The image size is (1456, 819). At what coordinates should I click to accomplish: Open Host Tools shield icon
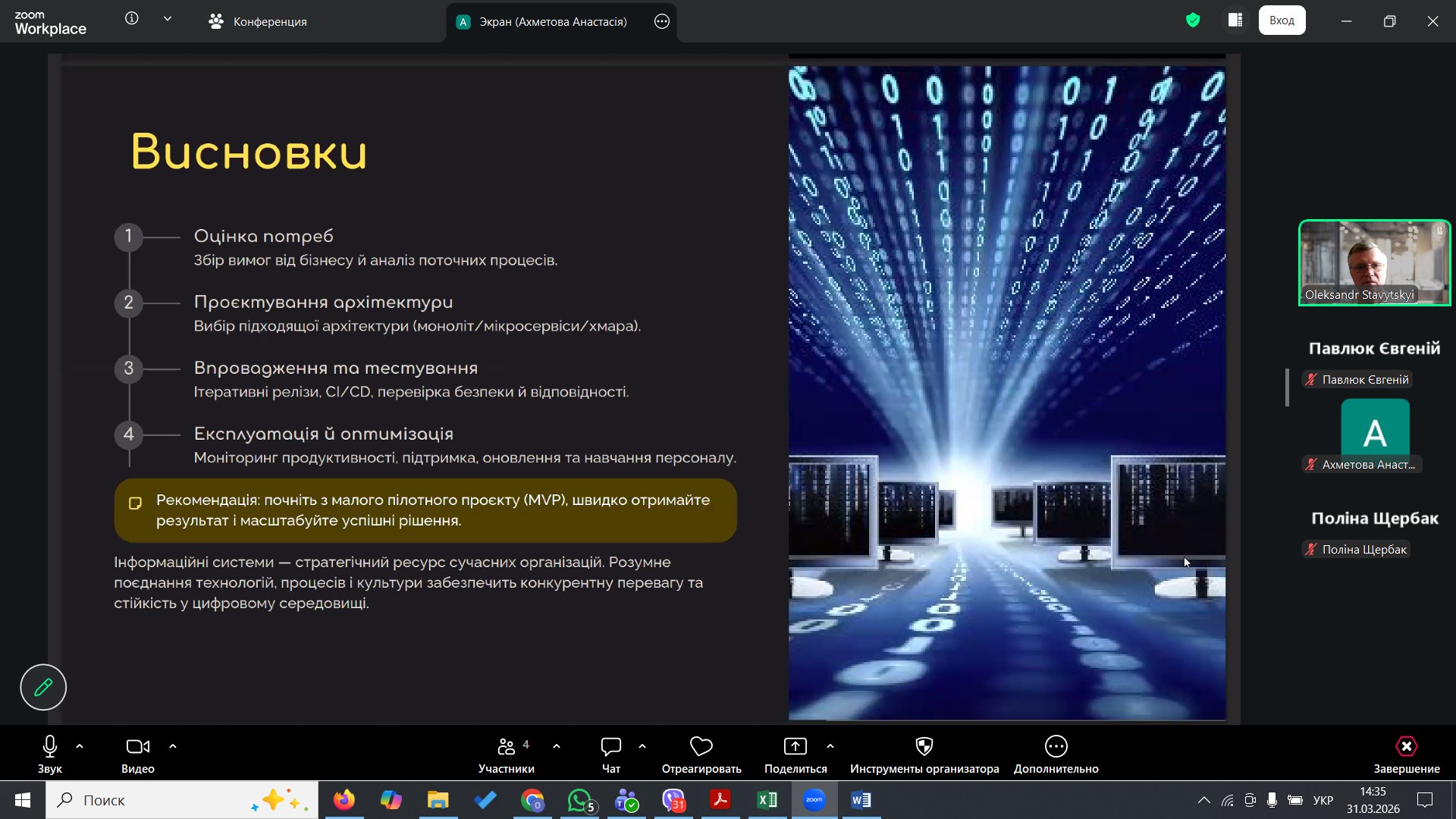coord(924,747)
